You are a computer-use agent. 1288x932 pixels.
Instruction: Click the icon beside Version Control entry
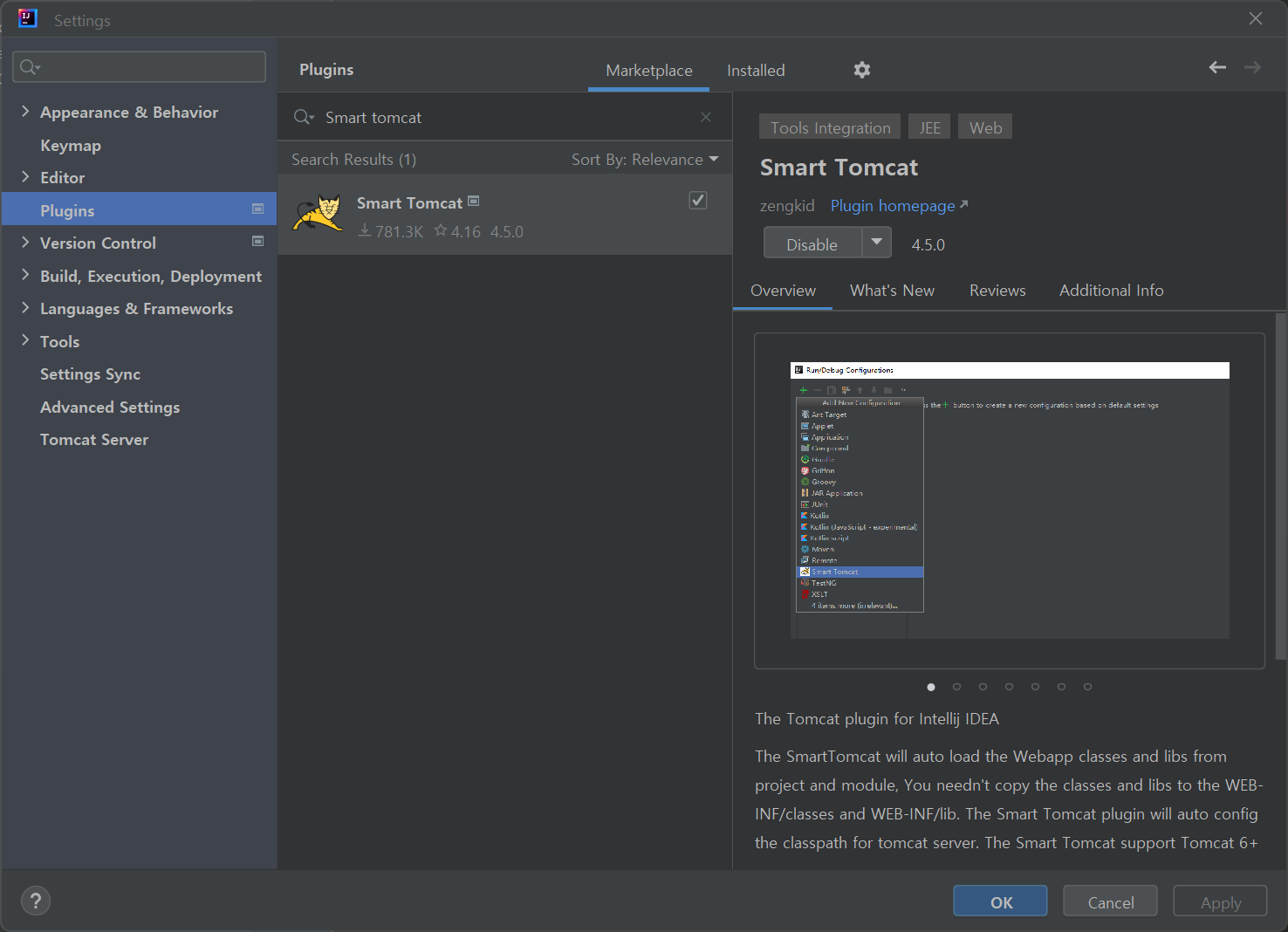257,241
